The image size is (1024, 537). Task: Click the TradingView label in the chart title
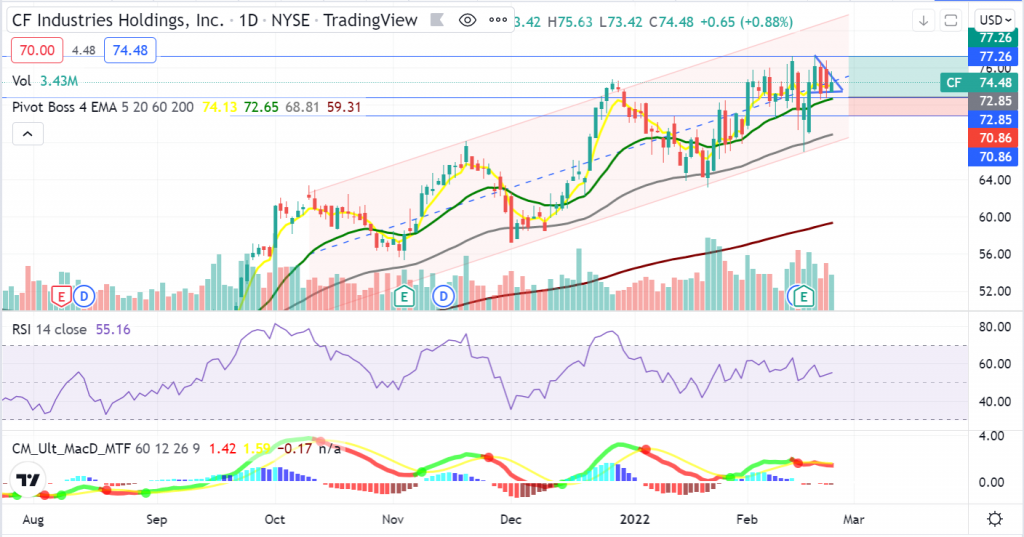click(370, 21)
